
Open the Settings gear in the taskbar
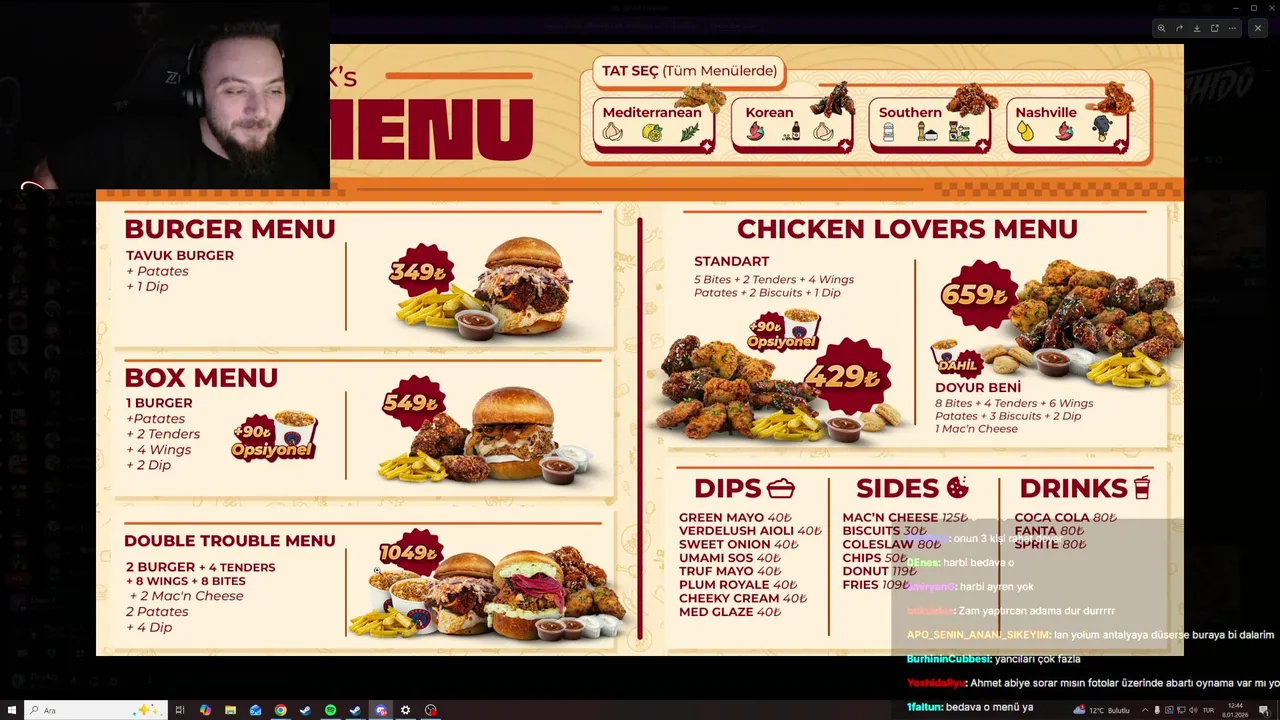[405, 710]
